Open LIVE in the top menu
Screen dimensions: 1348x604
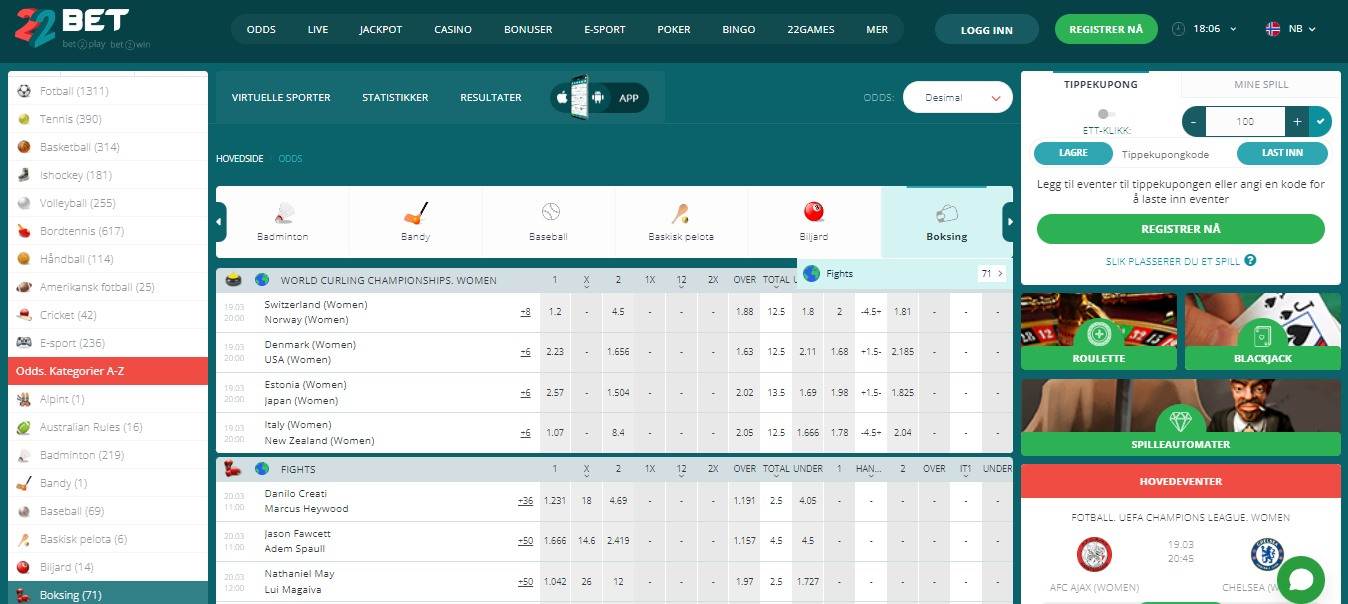pyautogui.click(x=318, y=29)
